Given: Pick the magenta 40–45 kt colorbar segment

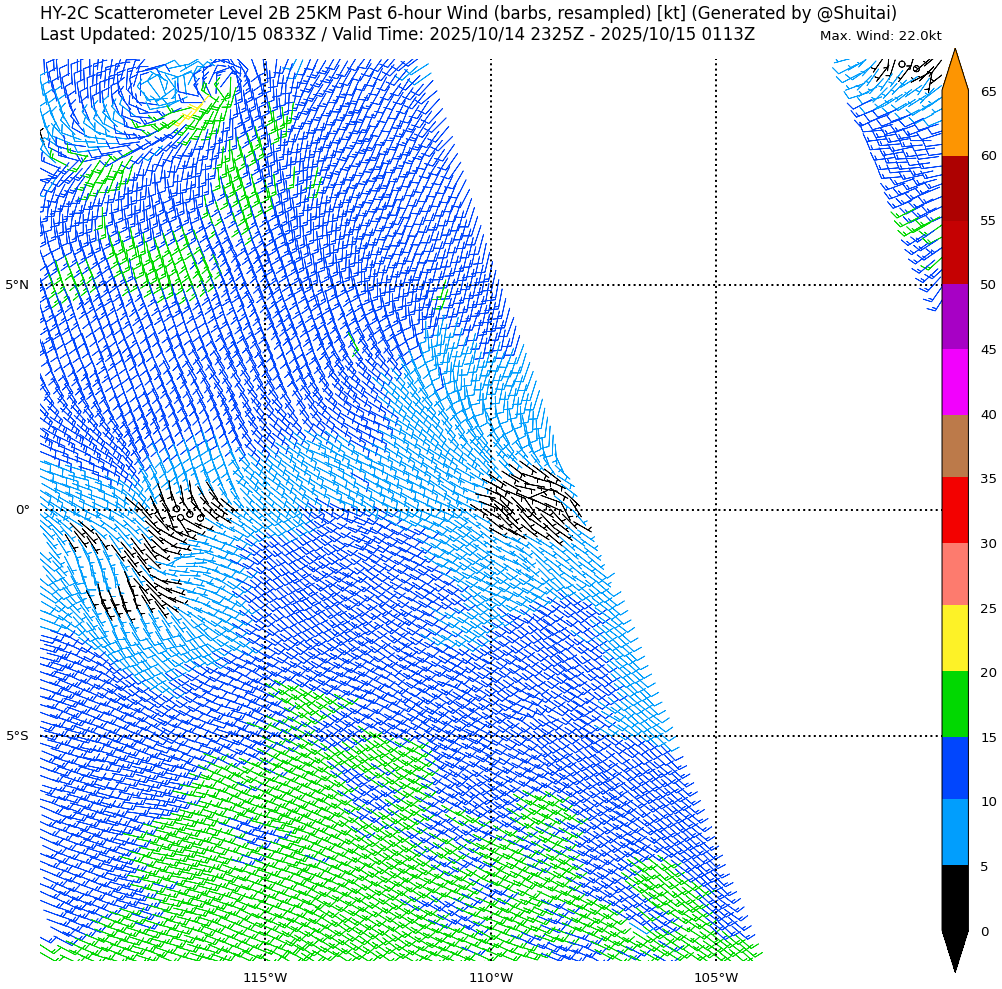Looking at the screenshot, I should pos(955,382).
